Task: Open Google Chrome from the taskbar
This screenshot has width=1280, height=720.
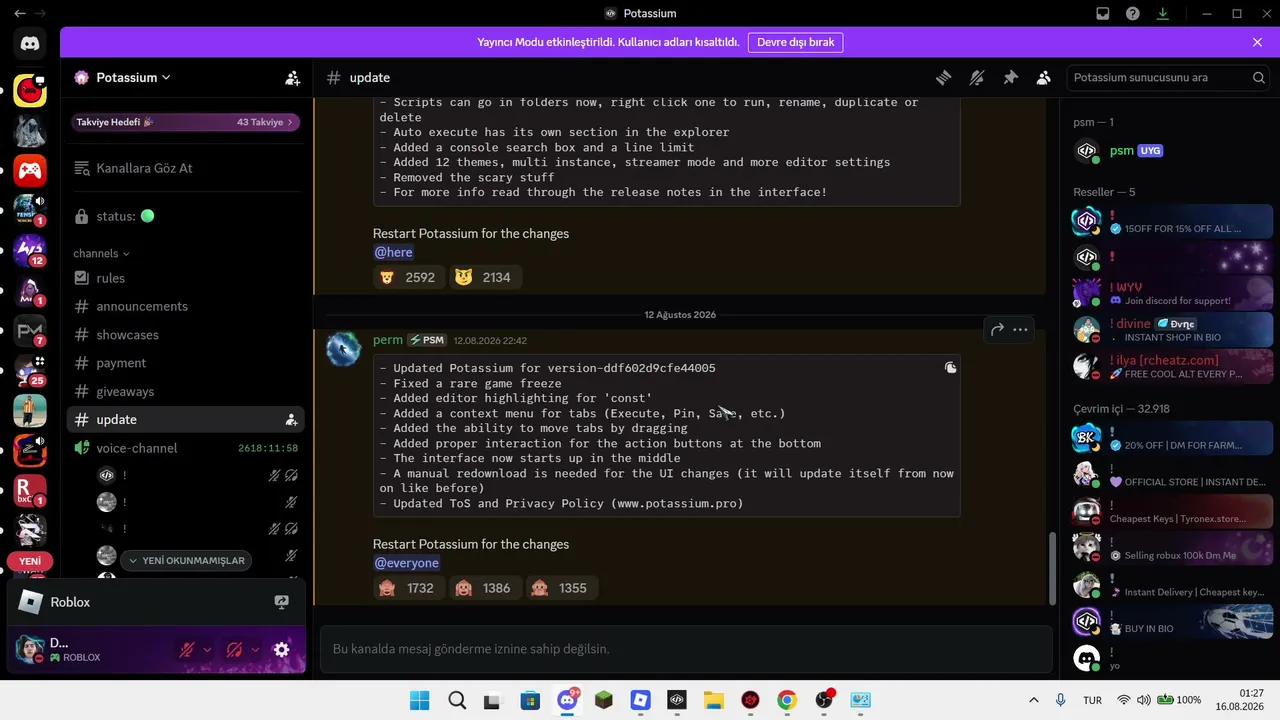Action: [787, 700]
